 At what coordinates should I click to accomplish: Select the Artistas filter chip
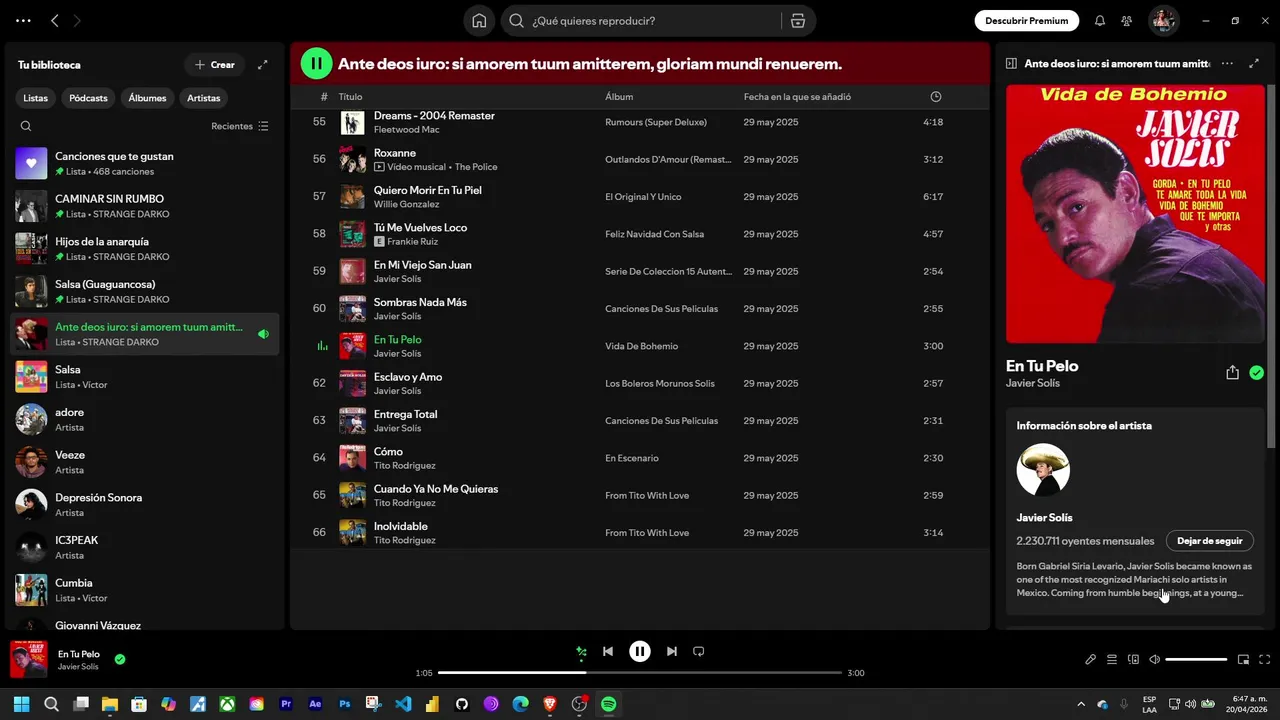pos(204,98)
